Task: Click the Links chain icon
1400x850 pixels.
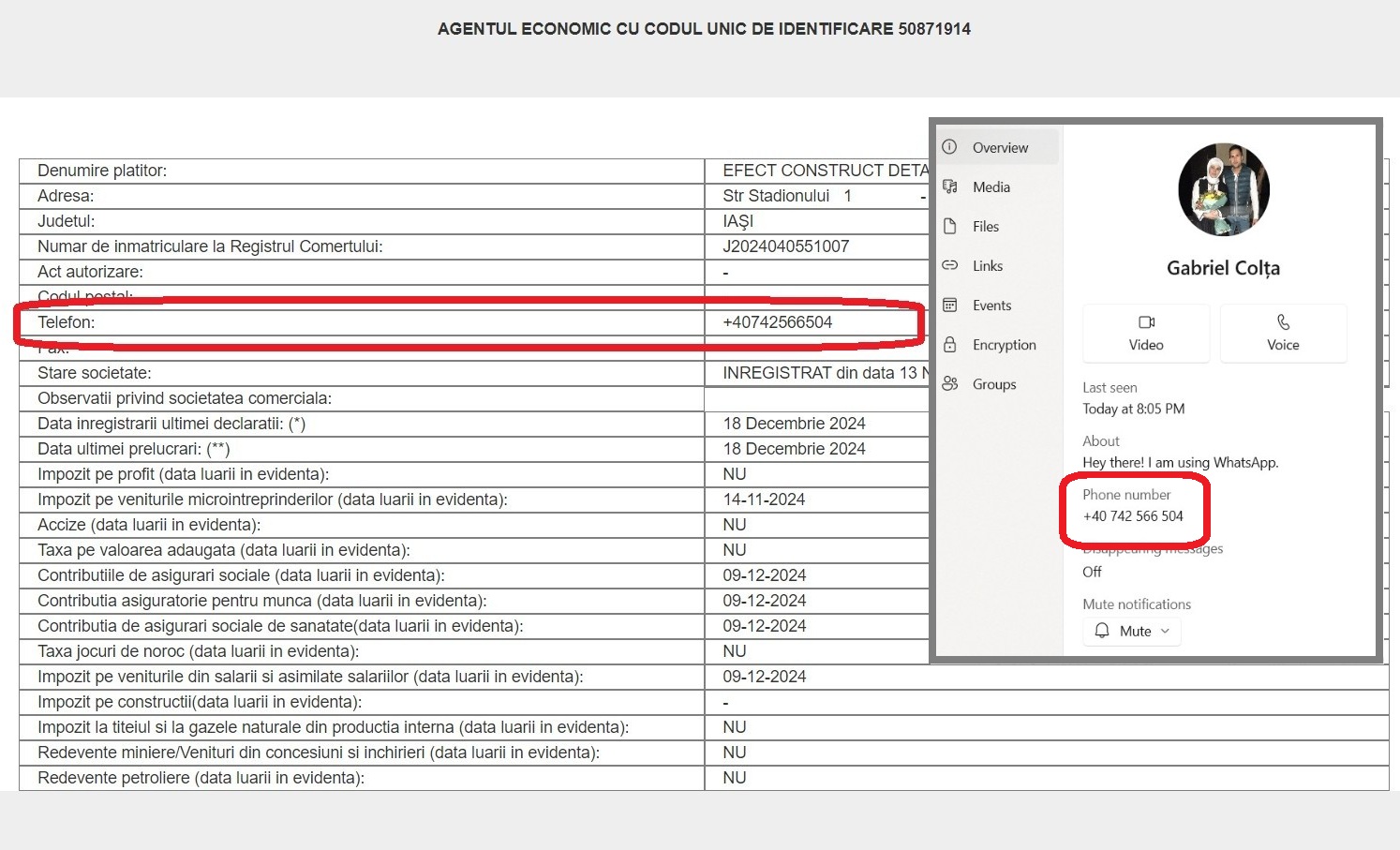Action: pos(949,265)
